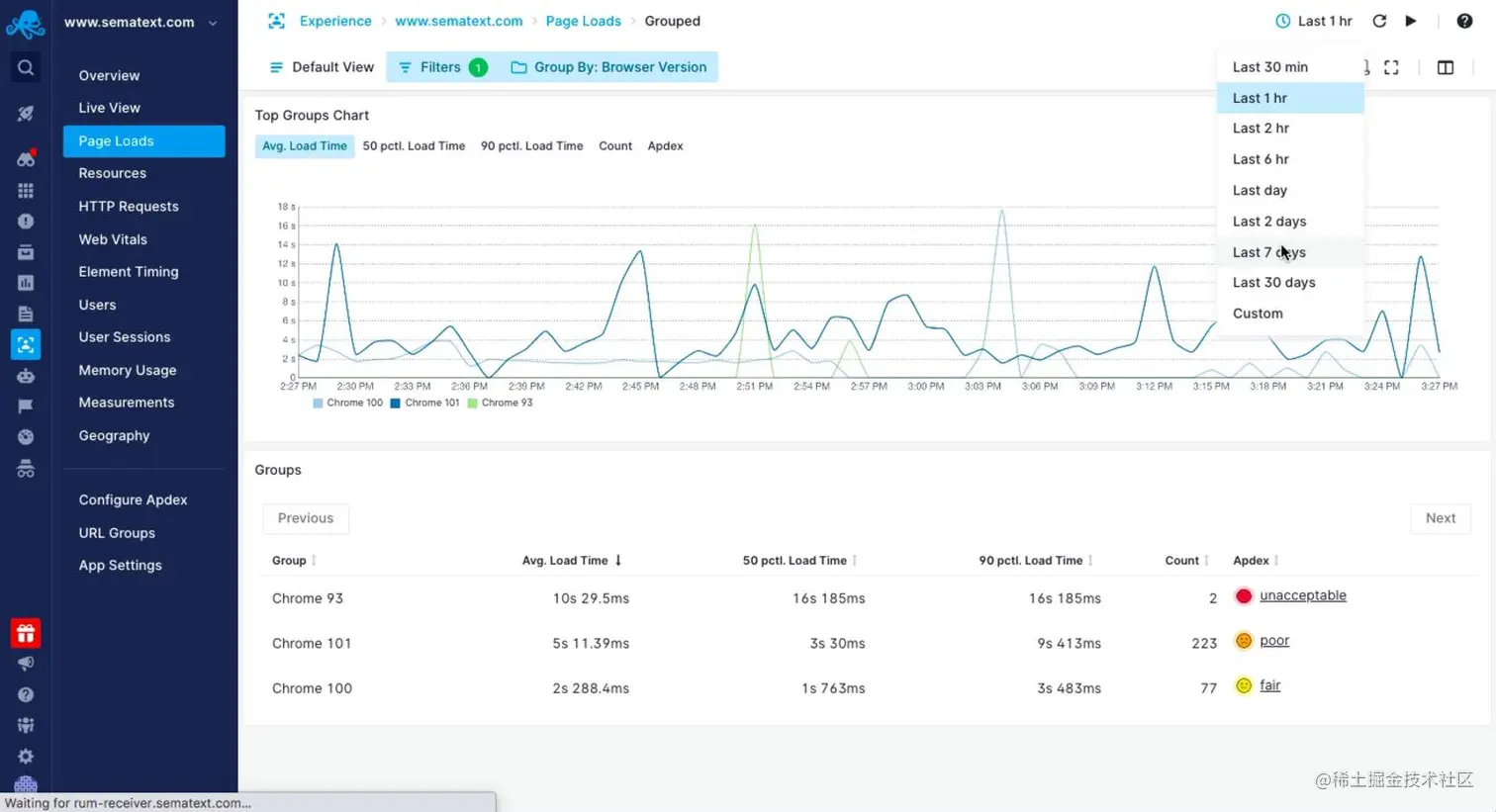Open the poor Apdex link
The image size is (1496, 812).
click(x=1274, y=641)
